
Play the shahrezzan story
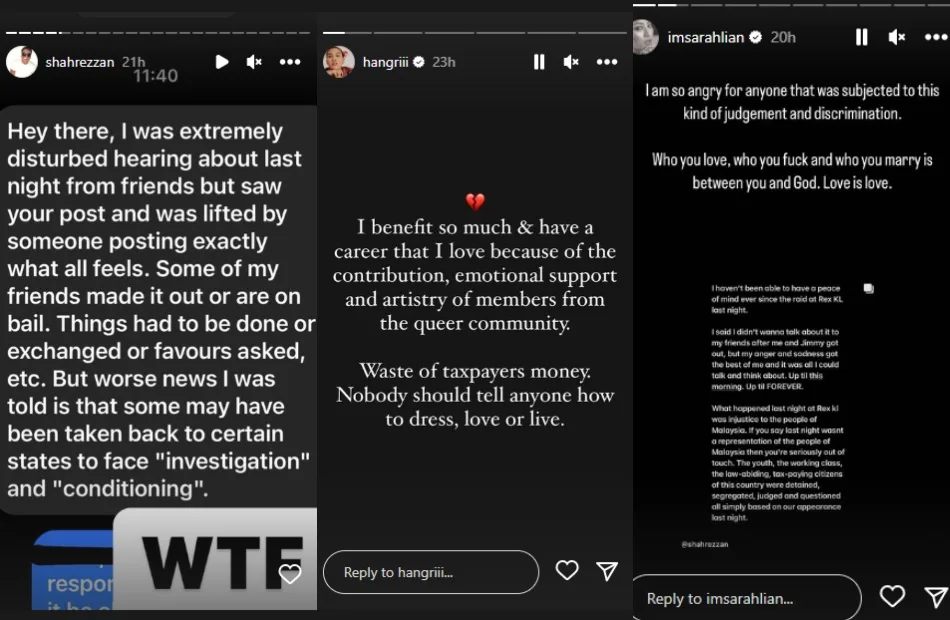[222, 62]
